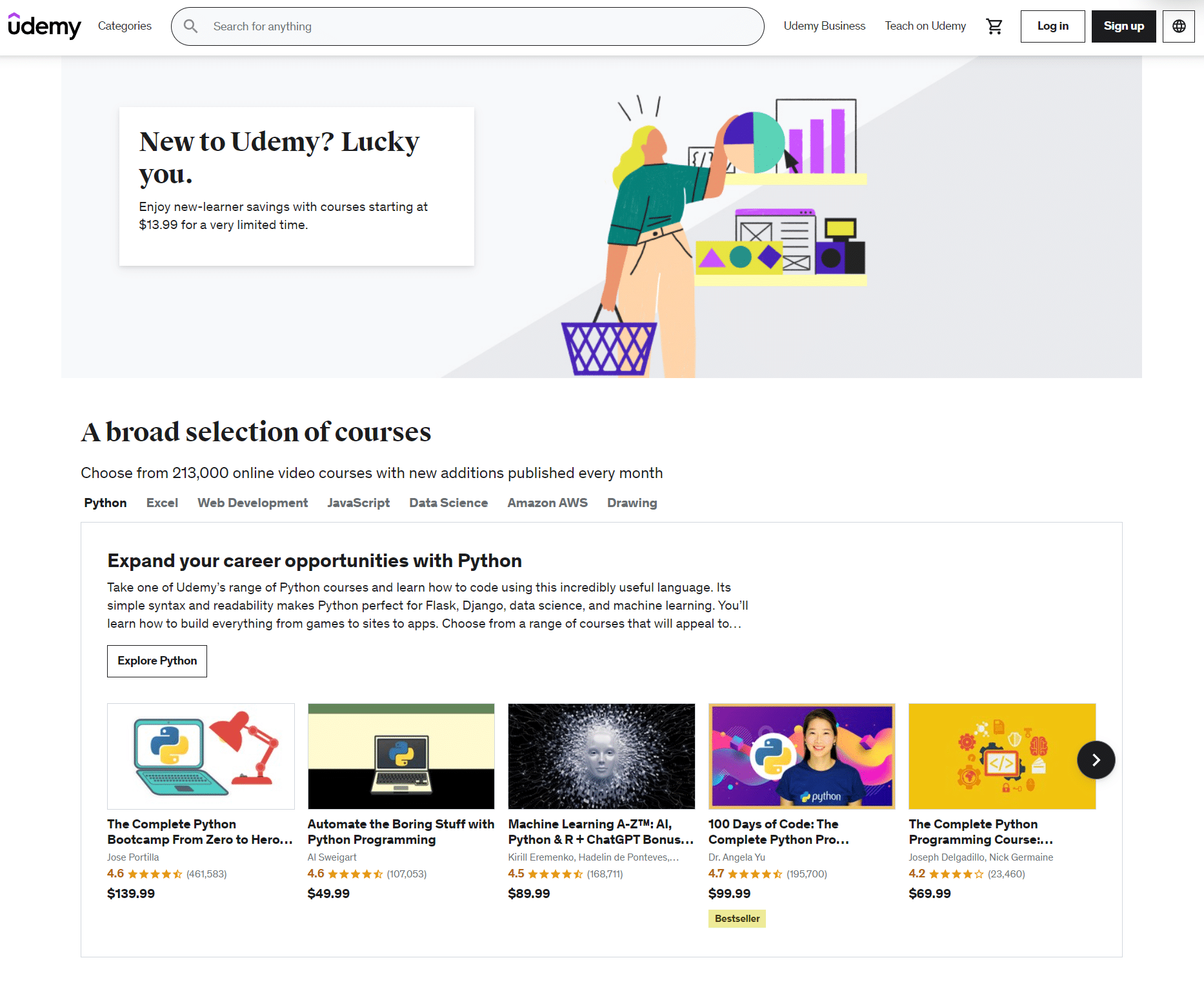This screenshot has width=1204, height=989.
Task: Click the Search for anything field
Action: [x=452, y=26]
